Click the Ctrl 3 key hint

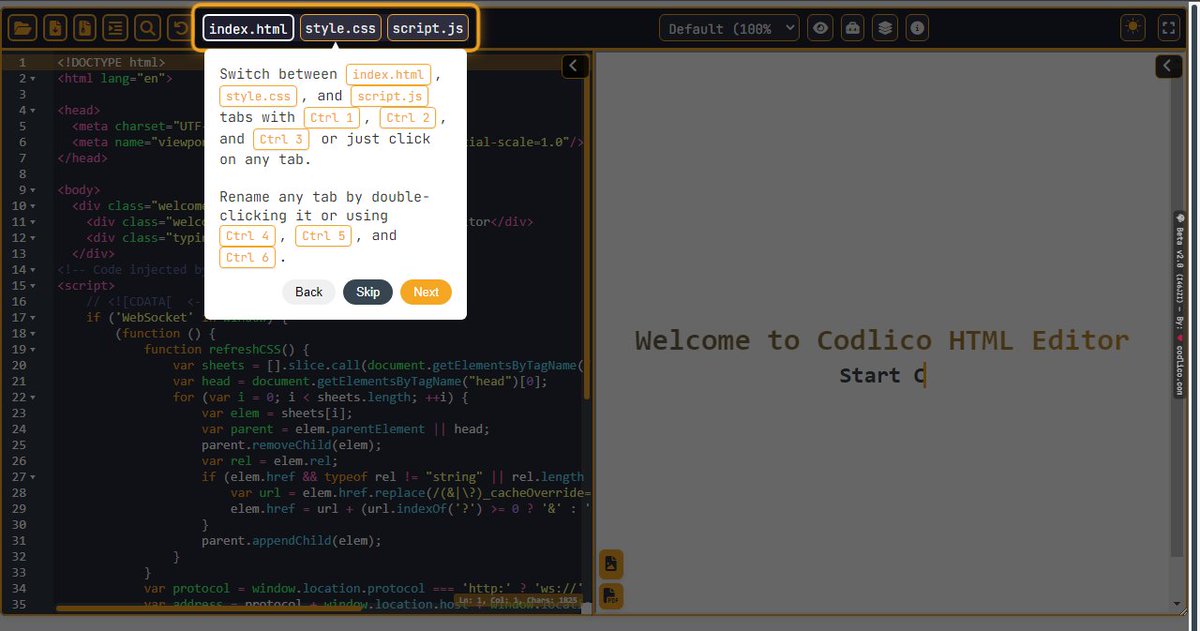click(x=281, y=140)
